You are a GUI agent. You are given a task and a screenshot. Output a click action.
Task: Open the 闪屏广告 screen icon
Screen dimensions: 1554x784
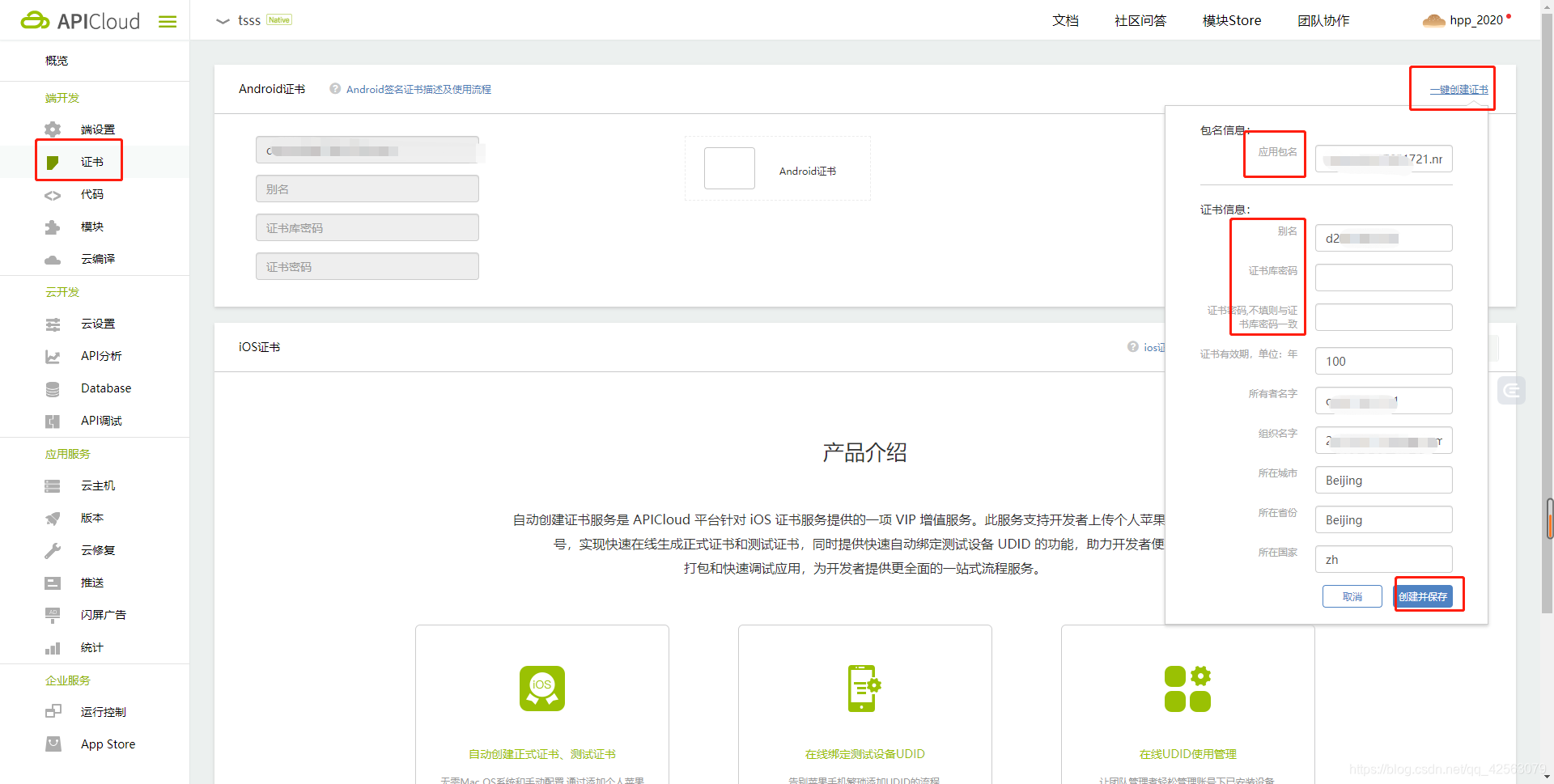click(x=53, y=616)
